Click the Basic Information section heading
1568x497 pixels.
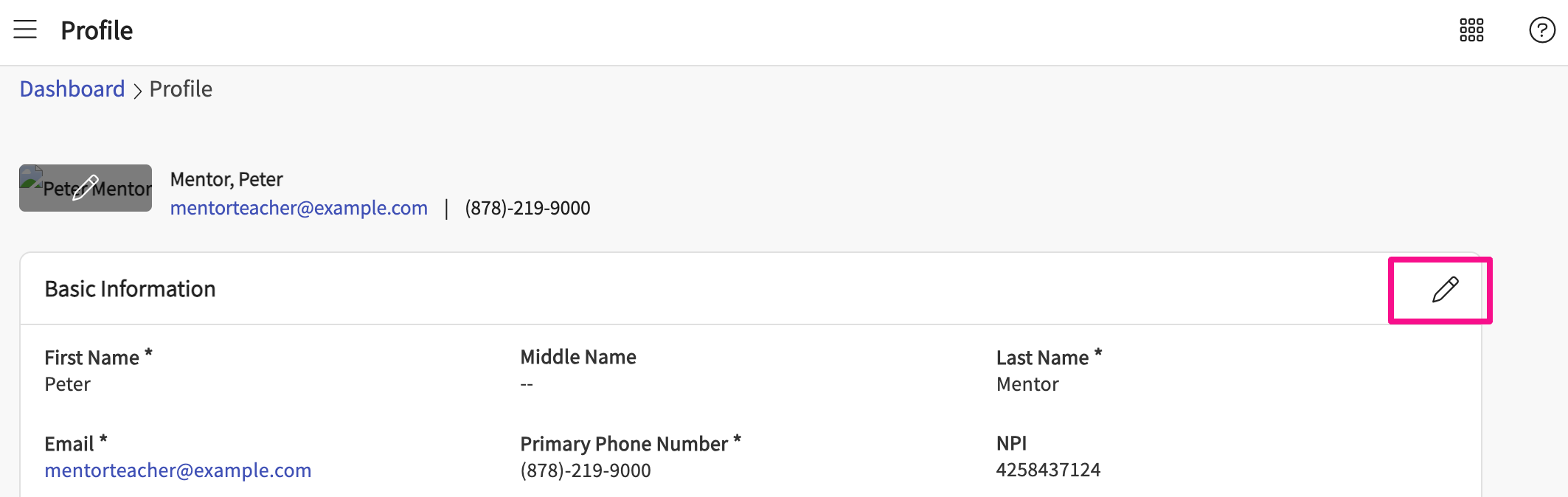click(131, 289)
